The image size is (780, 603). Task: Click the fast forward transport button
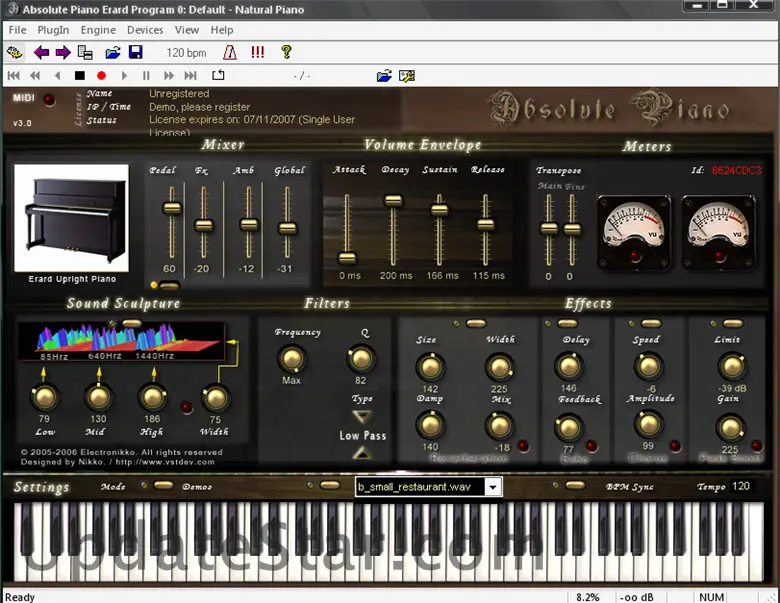[169, 76]
